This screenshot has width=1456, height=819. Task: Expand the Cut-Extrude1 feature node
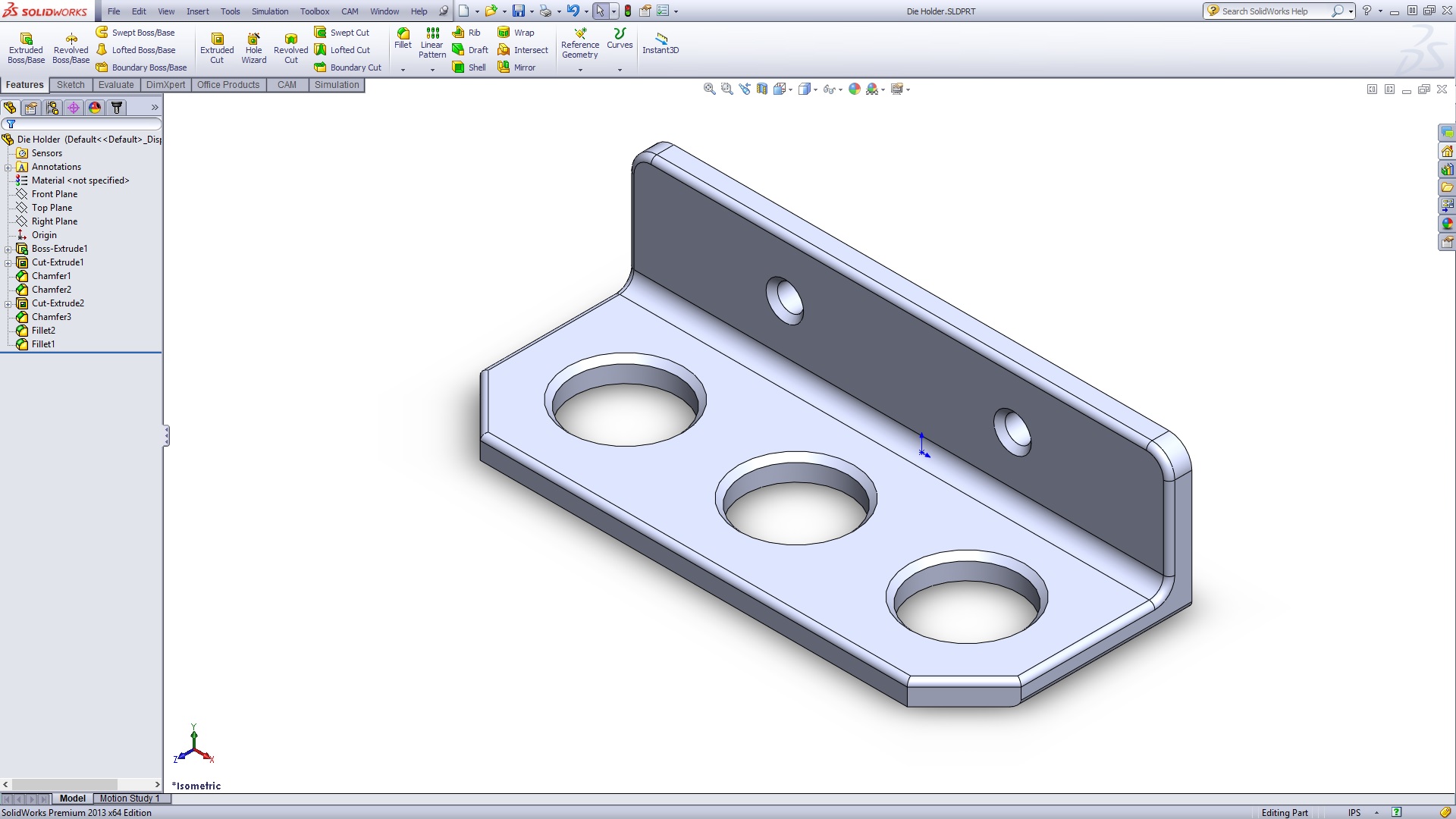pyautogui.click(x=8, y=263)
